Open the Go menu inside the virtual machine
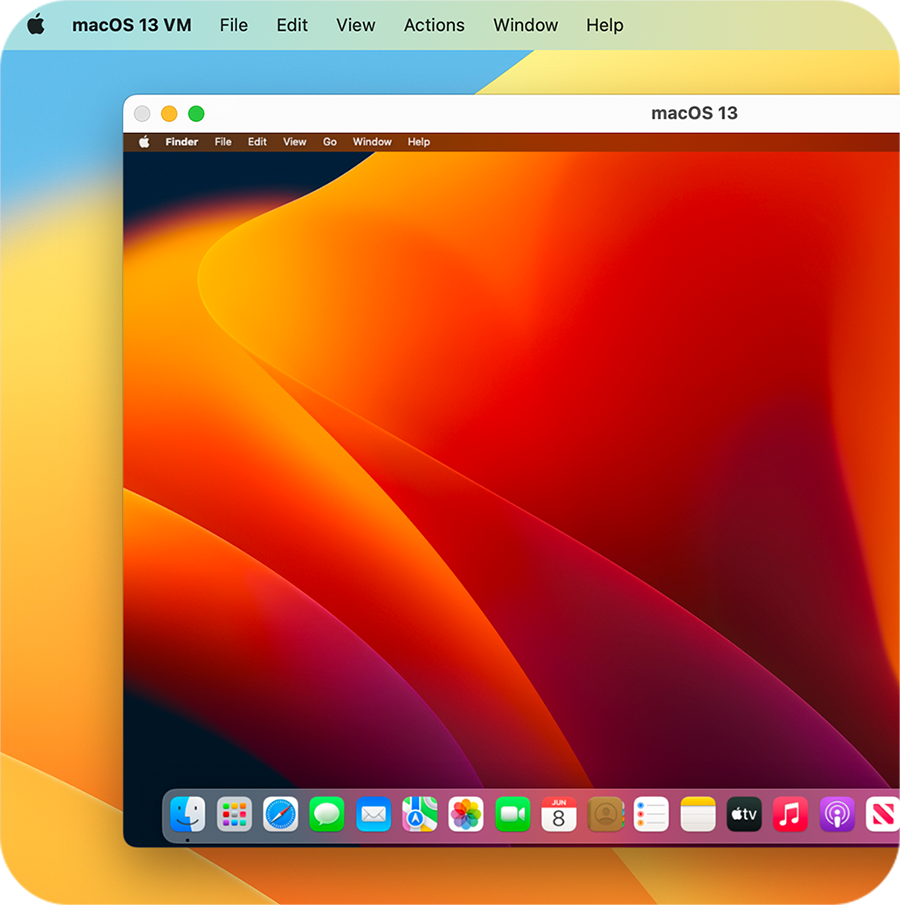Image resolution: width=900 pixels, height=905 pixels. pos(330,141)
